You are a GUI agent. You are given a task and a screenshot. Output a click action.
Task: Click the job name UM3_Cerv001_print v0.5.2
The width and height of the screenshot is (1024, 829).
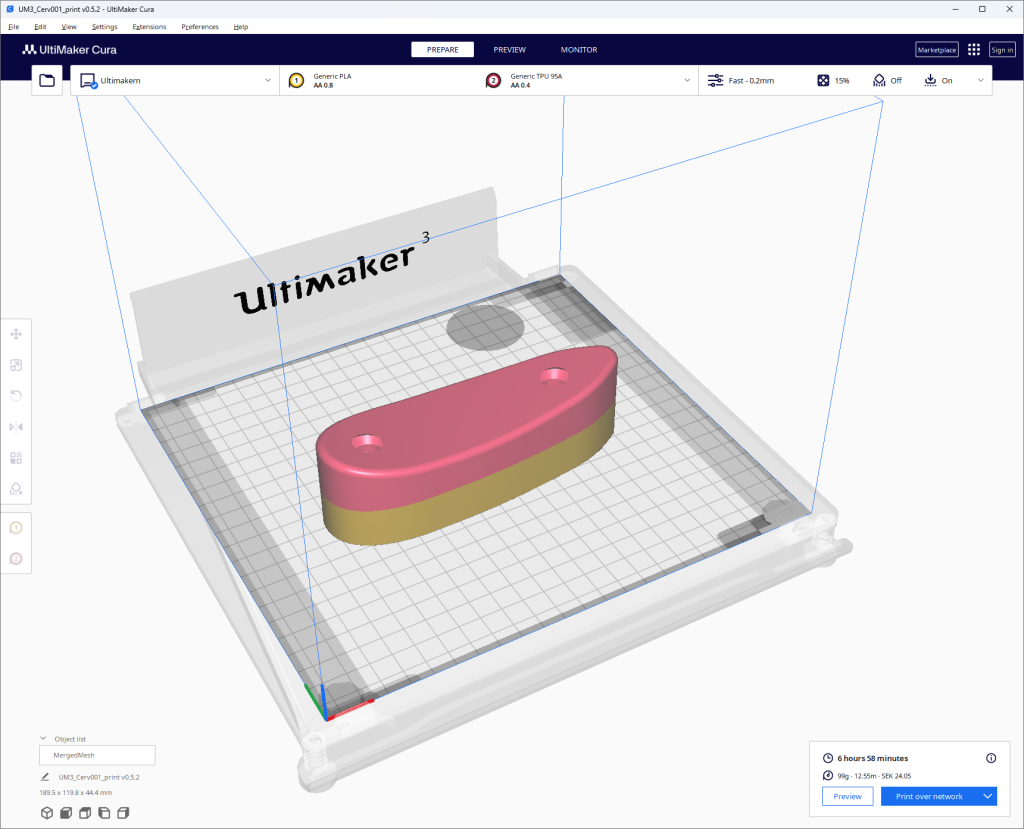click(x=99, y=777)
